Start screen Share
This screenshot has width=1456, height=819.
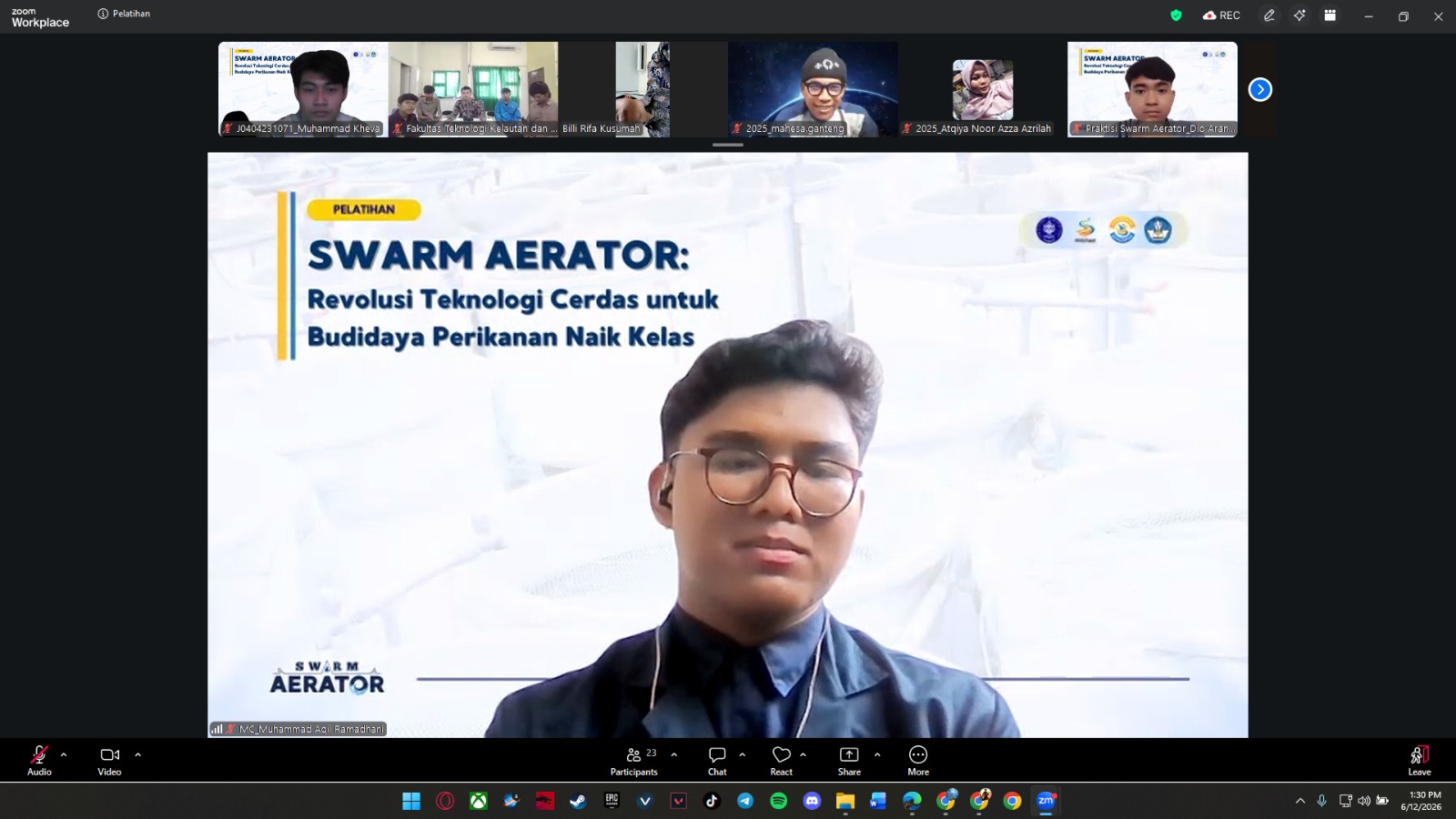click(x=849, y=761)
